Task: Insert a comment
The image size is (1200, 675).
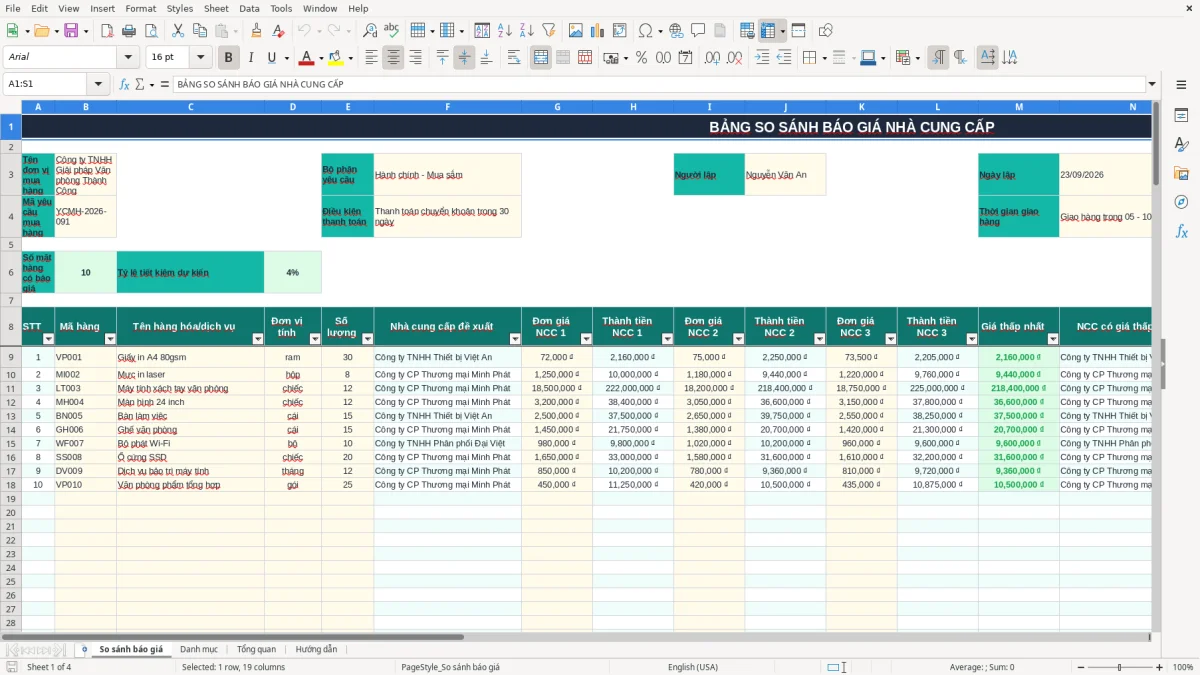Action: pos(698,31)
